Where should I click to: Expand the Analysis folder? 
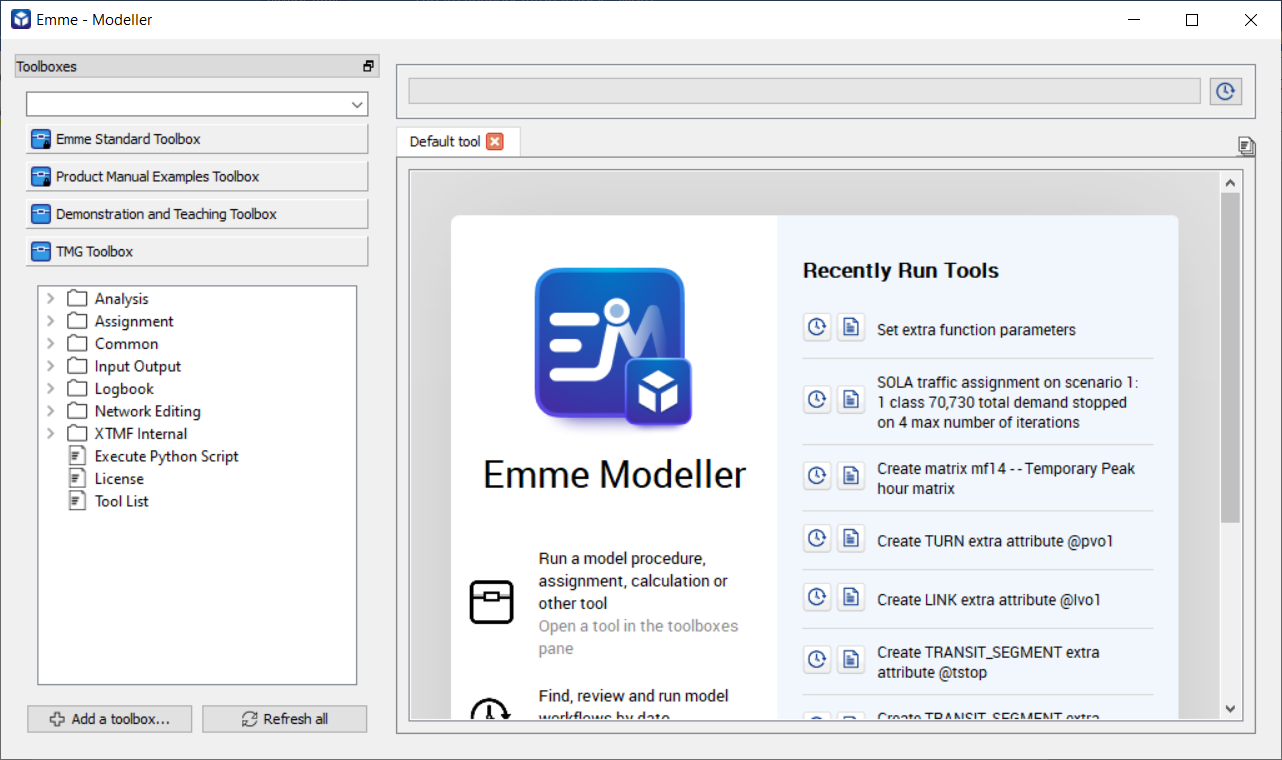tap(51, 298)
